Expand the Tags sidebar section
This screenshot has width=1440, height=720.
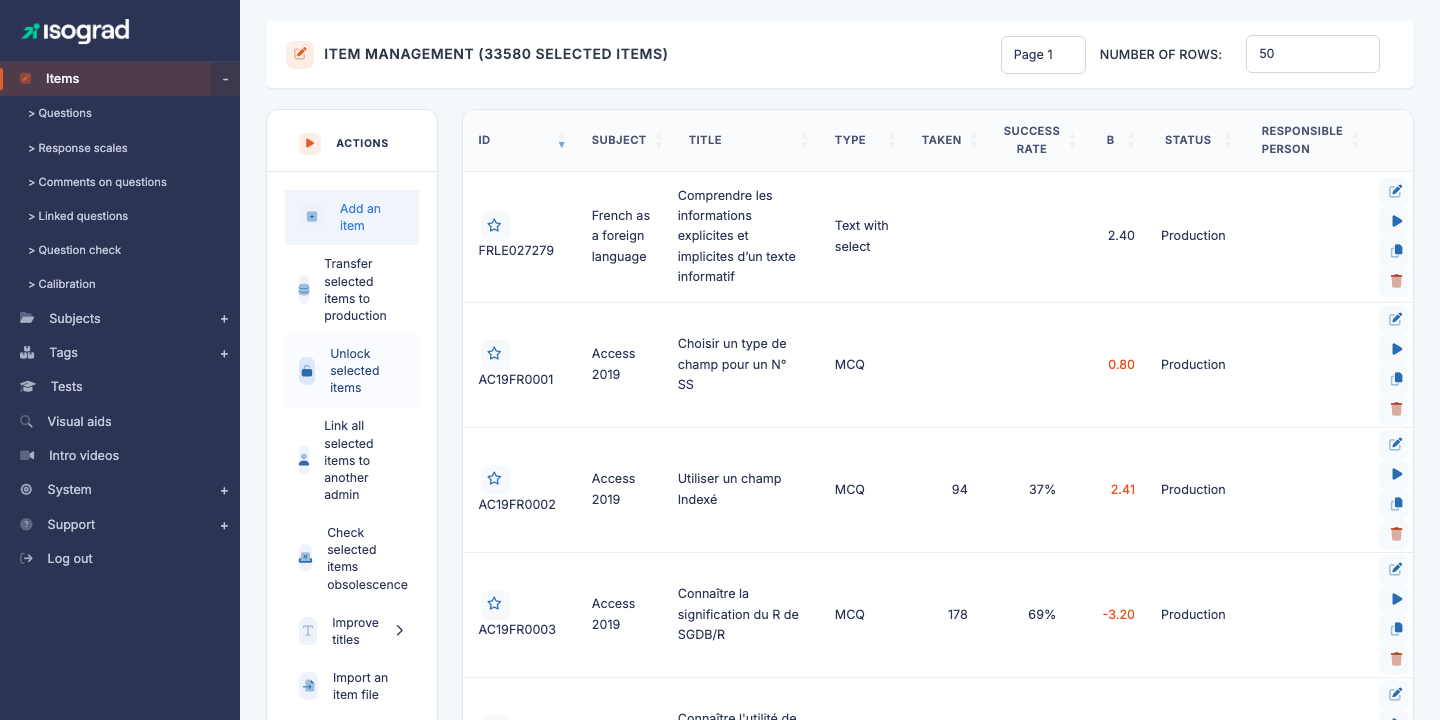tap(224, 353)
